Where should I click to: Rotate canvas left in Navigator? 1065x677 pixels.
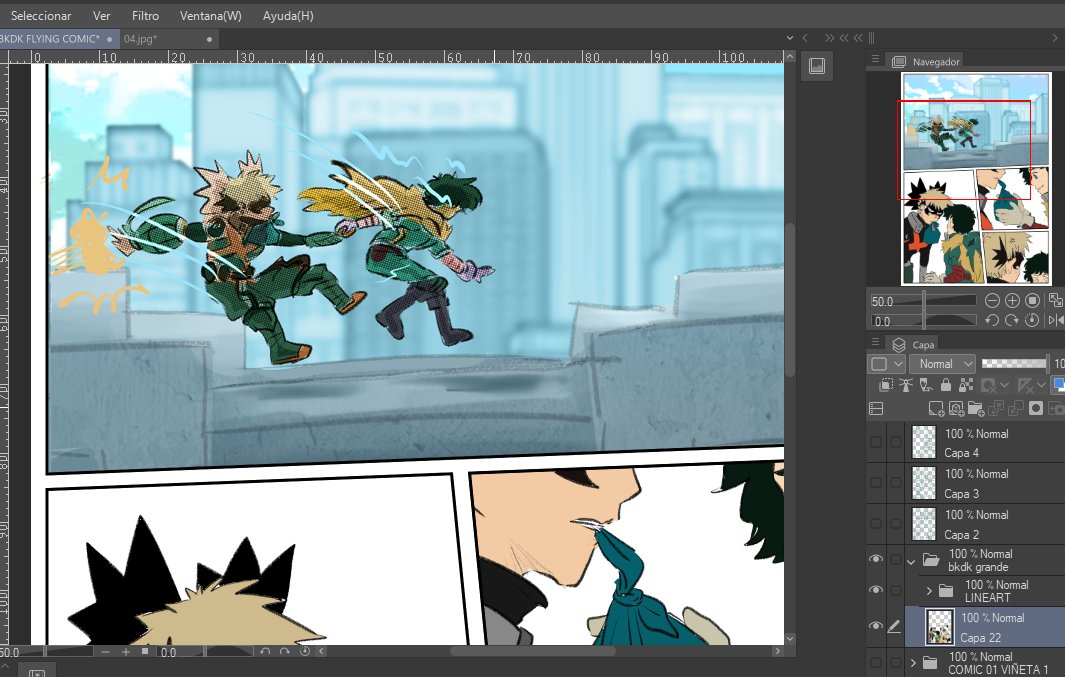[992, 320]
